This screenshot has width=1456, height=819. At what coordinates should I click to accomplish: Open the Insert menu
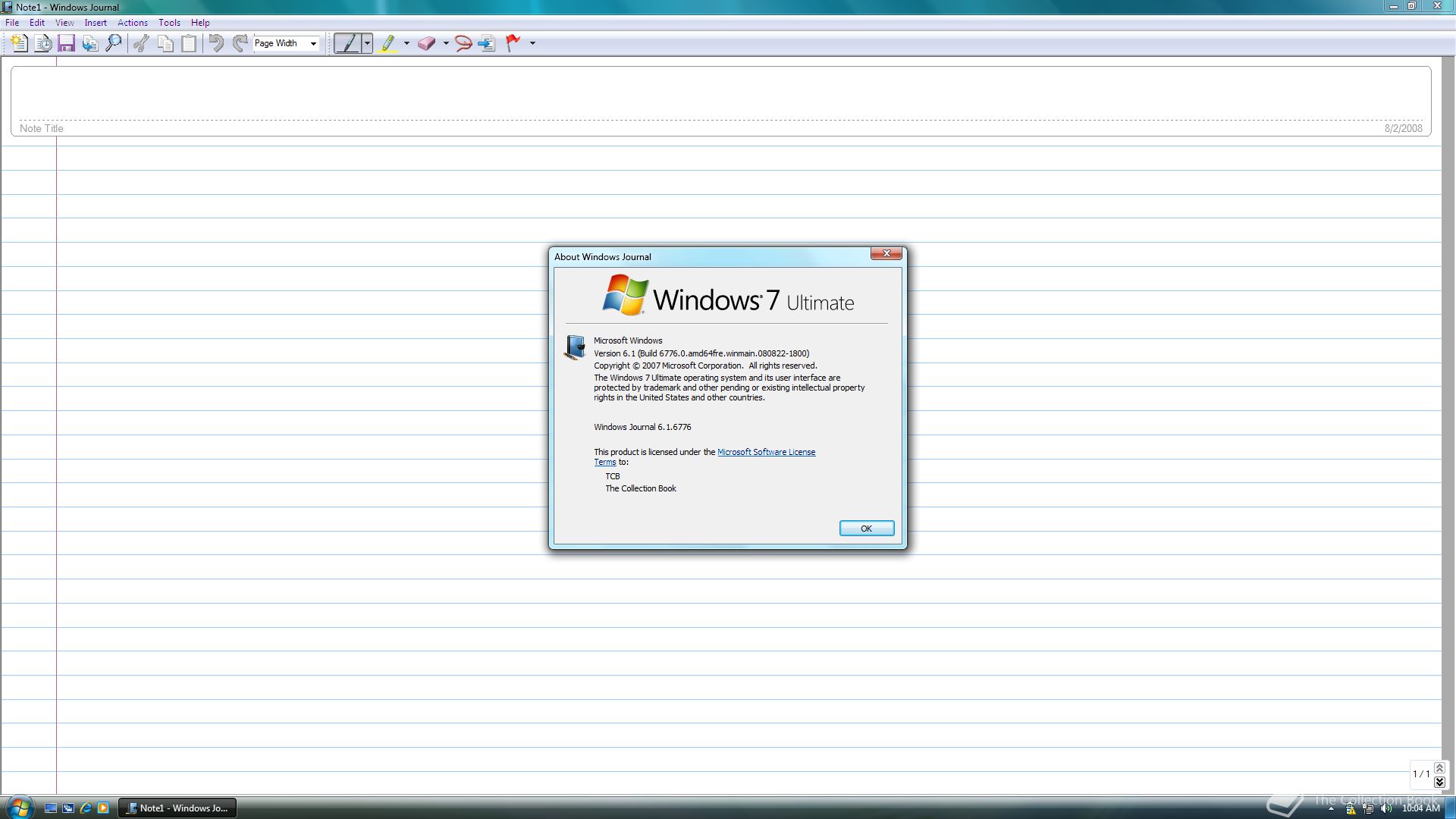(96, 23)
